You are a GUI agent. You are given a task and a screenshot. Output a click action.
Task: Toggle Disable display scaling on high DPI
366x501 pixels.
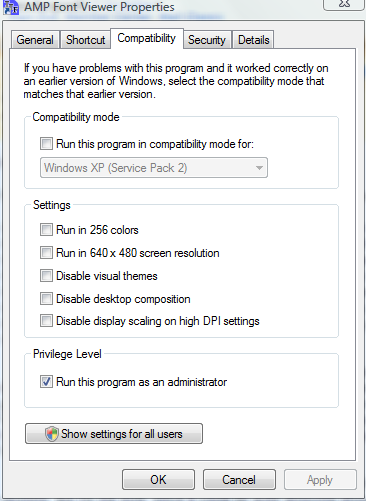point(46,321)
